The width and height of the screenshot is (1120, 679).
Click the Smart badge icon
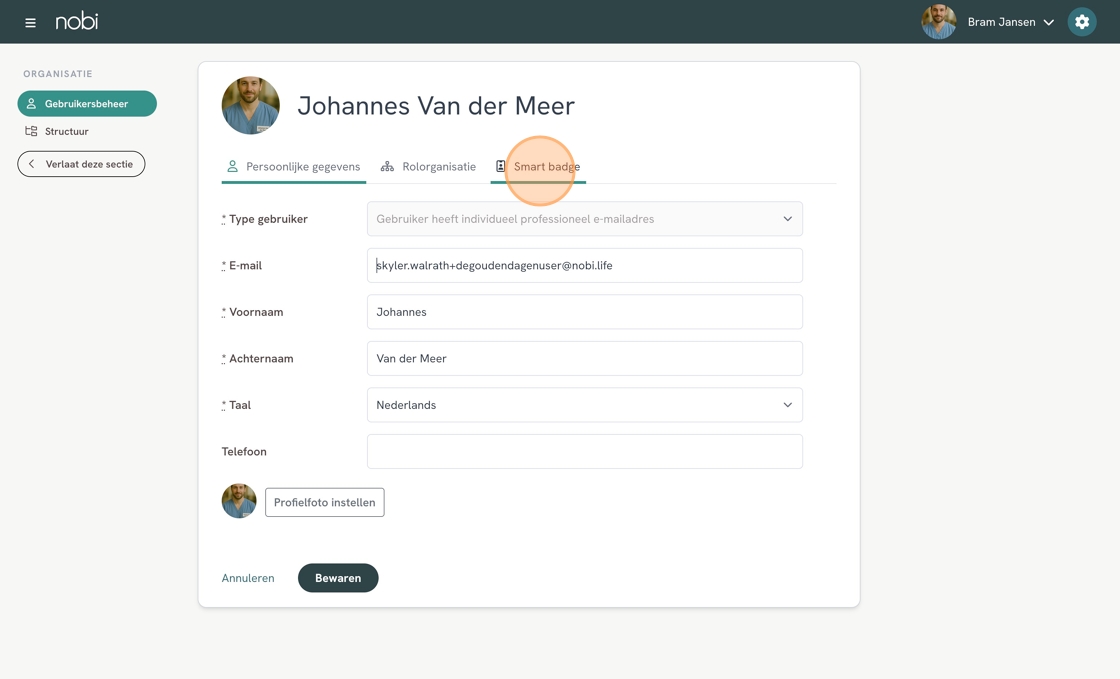click(501, 166)
